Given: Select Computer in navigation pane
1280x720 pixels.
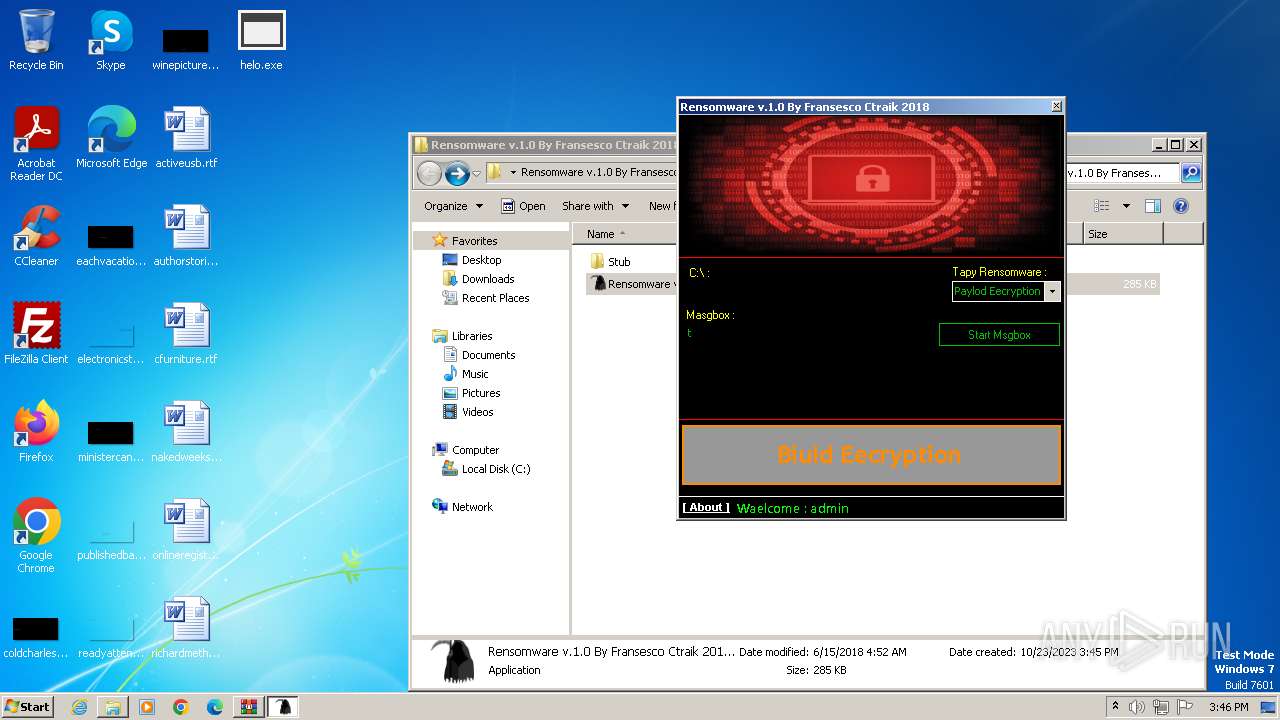Looking at the screenshot, I should tap(466, 450).
